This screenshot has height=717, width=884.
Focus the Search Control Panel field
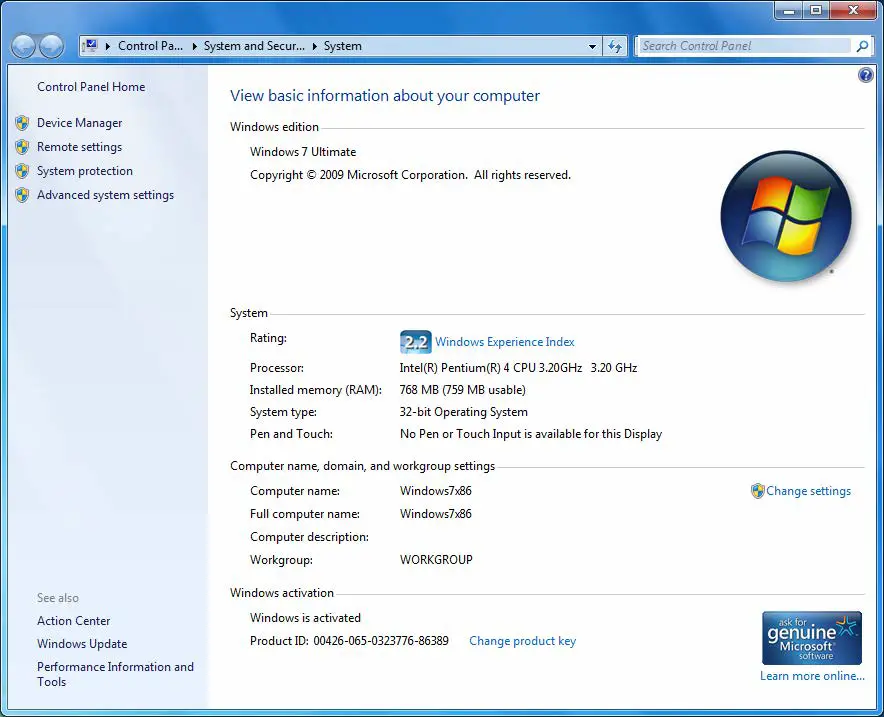[x=745, y=46]
